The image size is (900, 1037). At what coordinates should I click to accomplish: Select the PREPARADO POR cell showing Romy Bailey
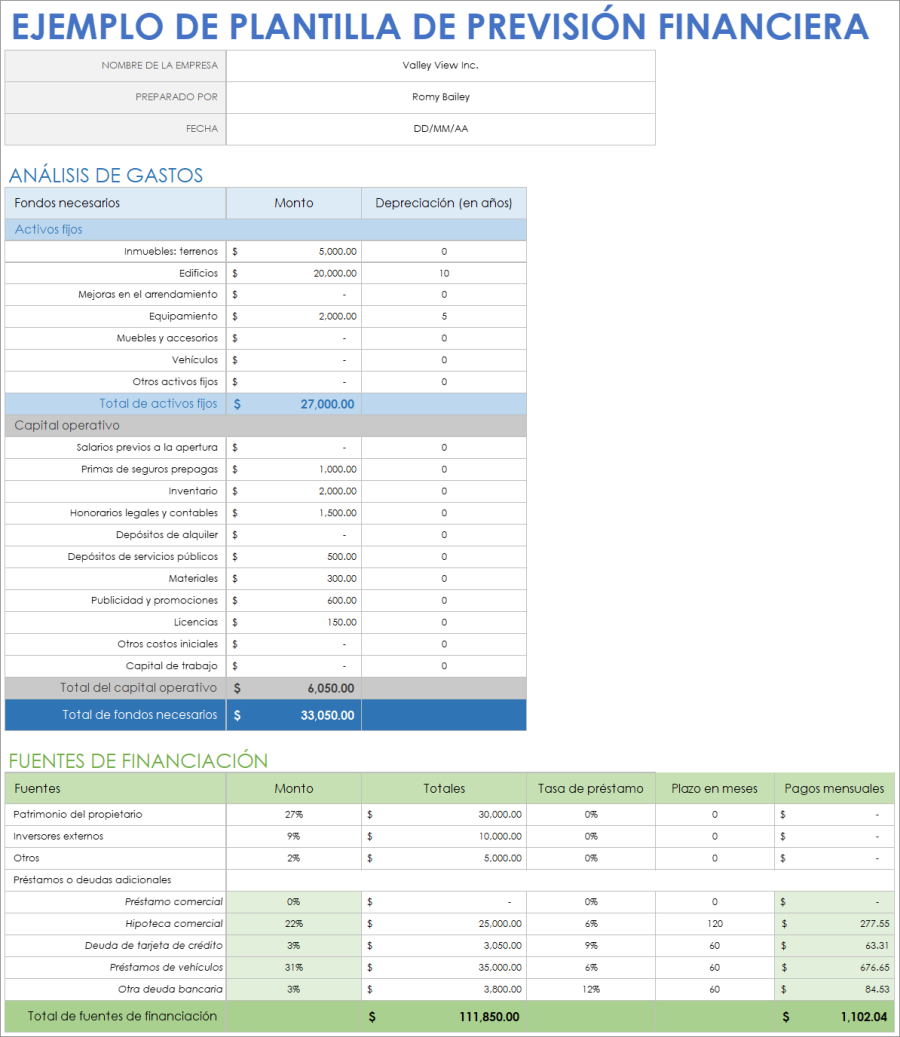pyautogui.click(x=440, y=97)
